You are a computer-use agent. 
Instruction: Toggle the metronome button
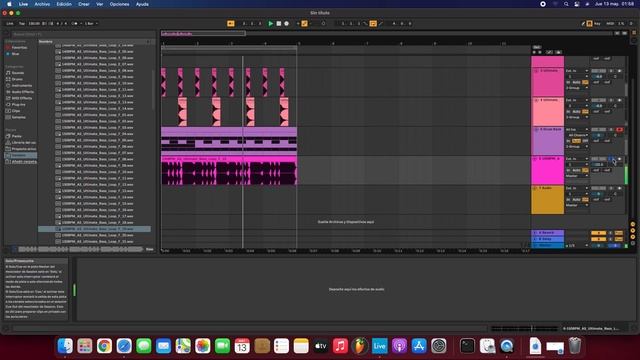(75, 24)
